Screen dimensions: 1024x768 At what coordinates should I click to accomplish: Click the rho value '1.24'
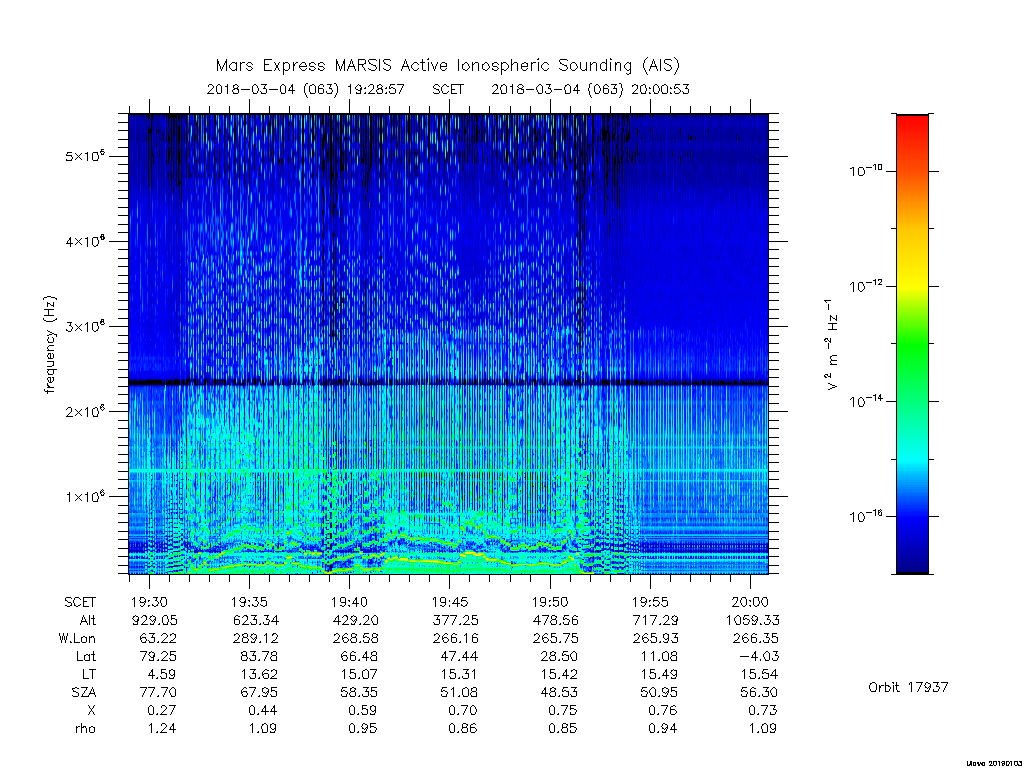[162, 728]
